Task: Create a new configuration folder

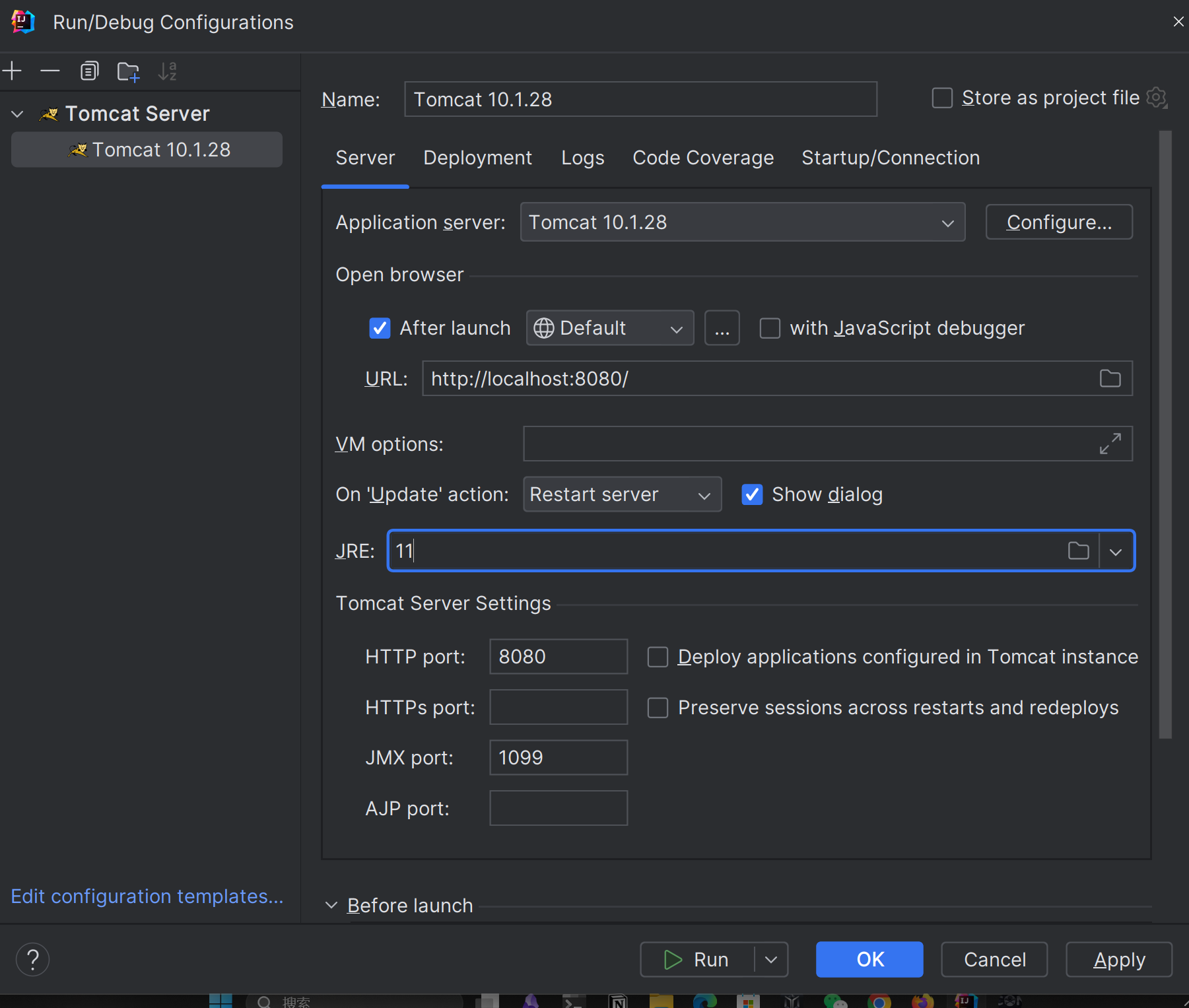Action: [128, 71]
